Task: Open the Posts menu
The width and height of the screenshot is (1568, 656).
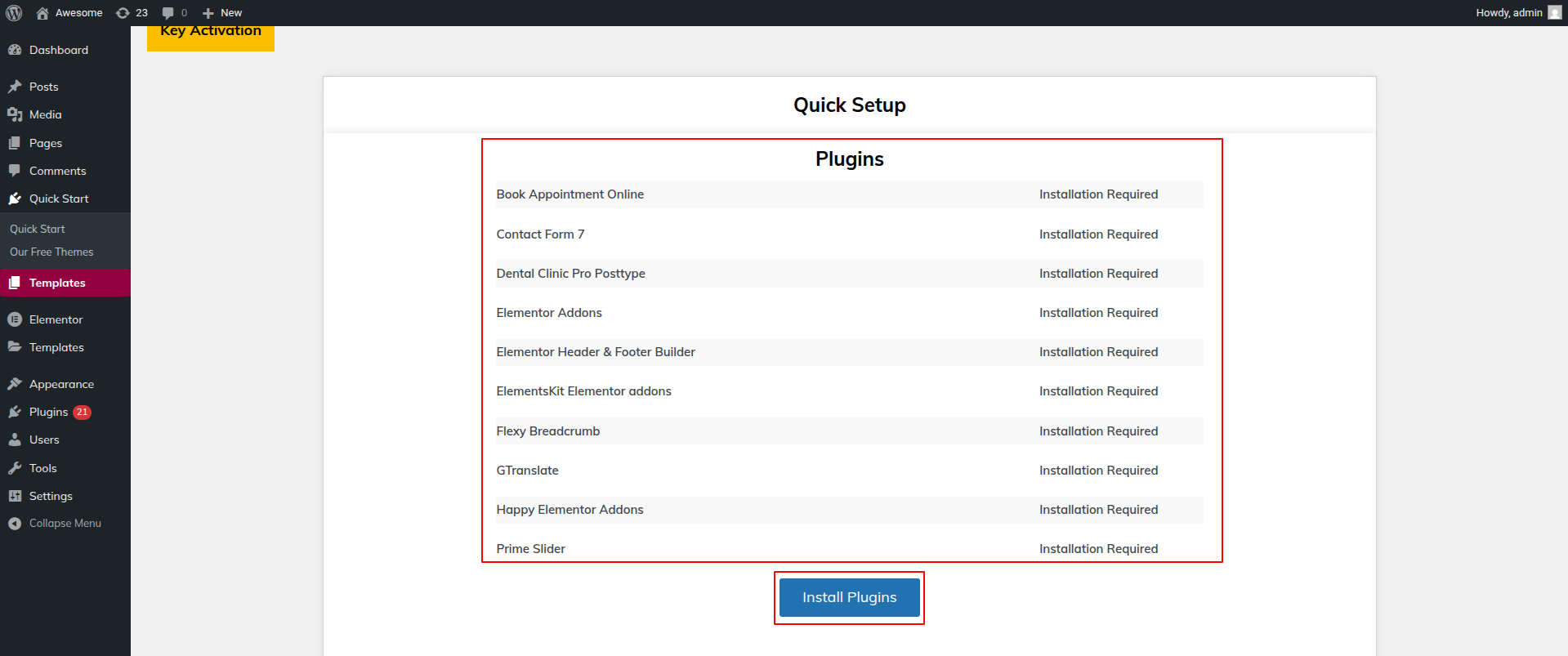Action: (43, 87)
